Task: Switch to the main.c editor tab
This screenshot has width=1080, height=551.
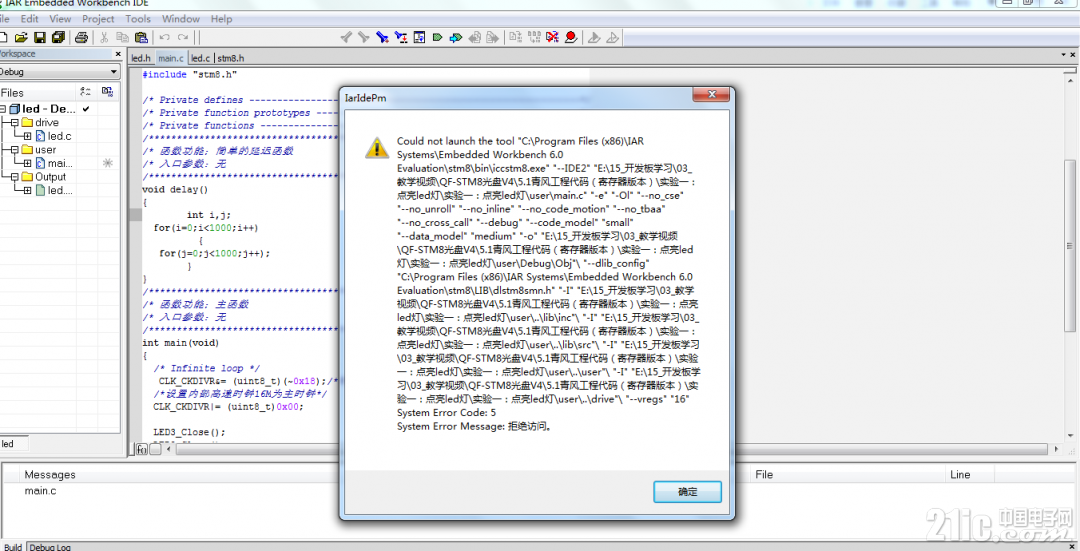Action: (x=171, y=58)
